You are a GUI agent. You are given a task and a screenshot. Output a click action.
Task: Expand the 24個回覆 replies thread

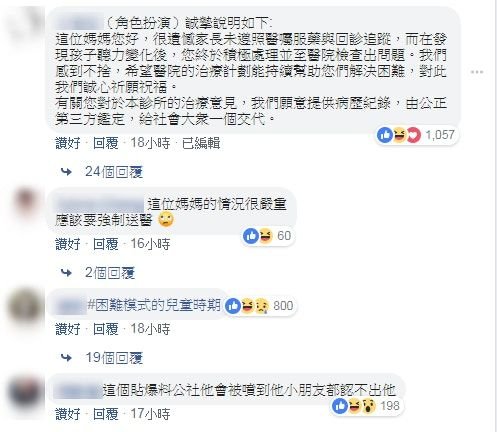point(114,172)
